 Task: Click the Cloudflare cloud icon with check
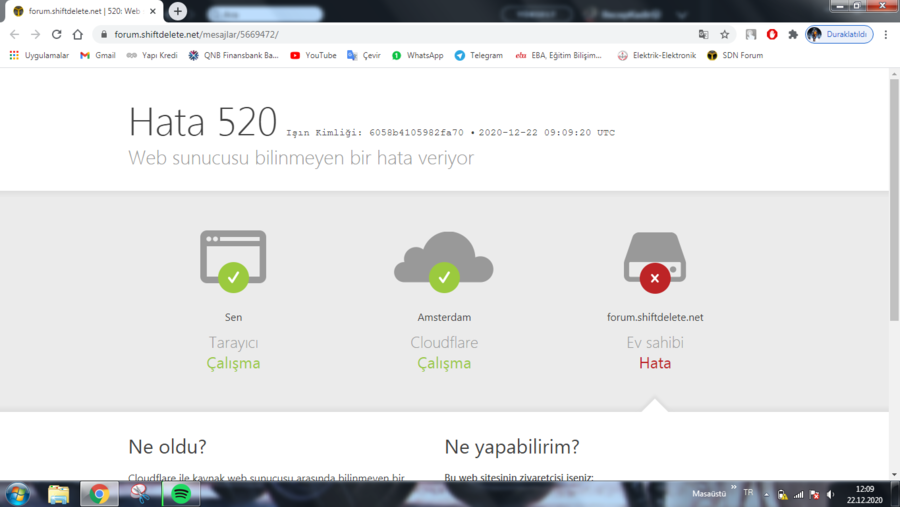[444, 261]
